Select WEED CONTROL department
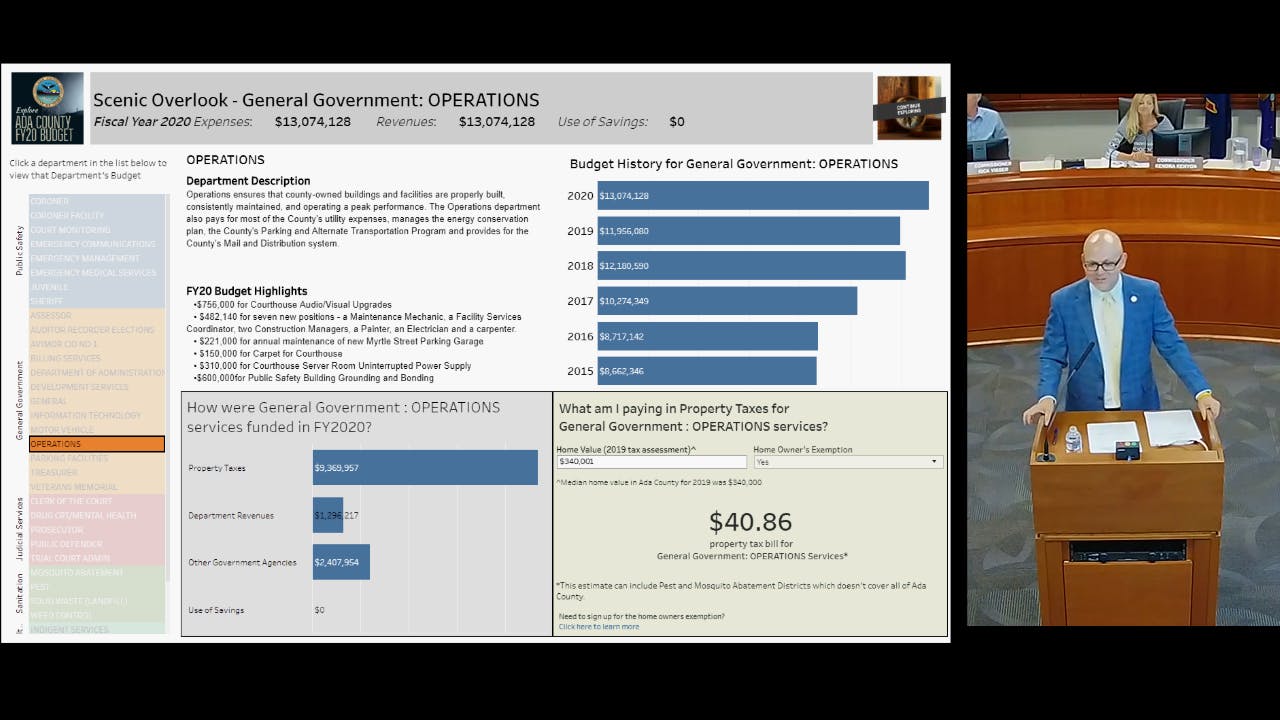The width and height of the screenshot is (1280, 720). [x=97, y=615]
